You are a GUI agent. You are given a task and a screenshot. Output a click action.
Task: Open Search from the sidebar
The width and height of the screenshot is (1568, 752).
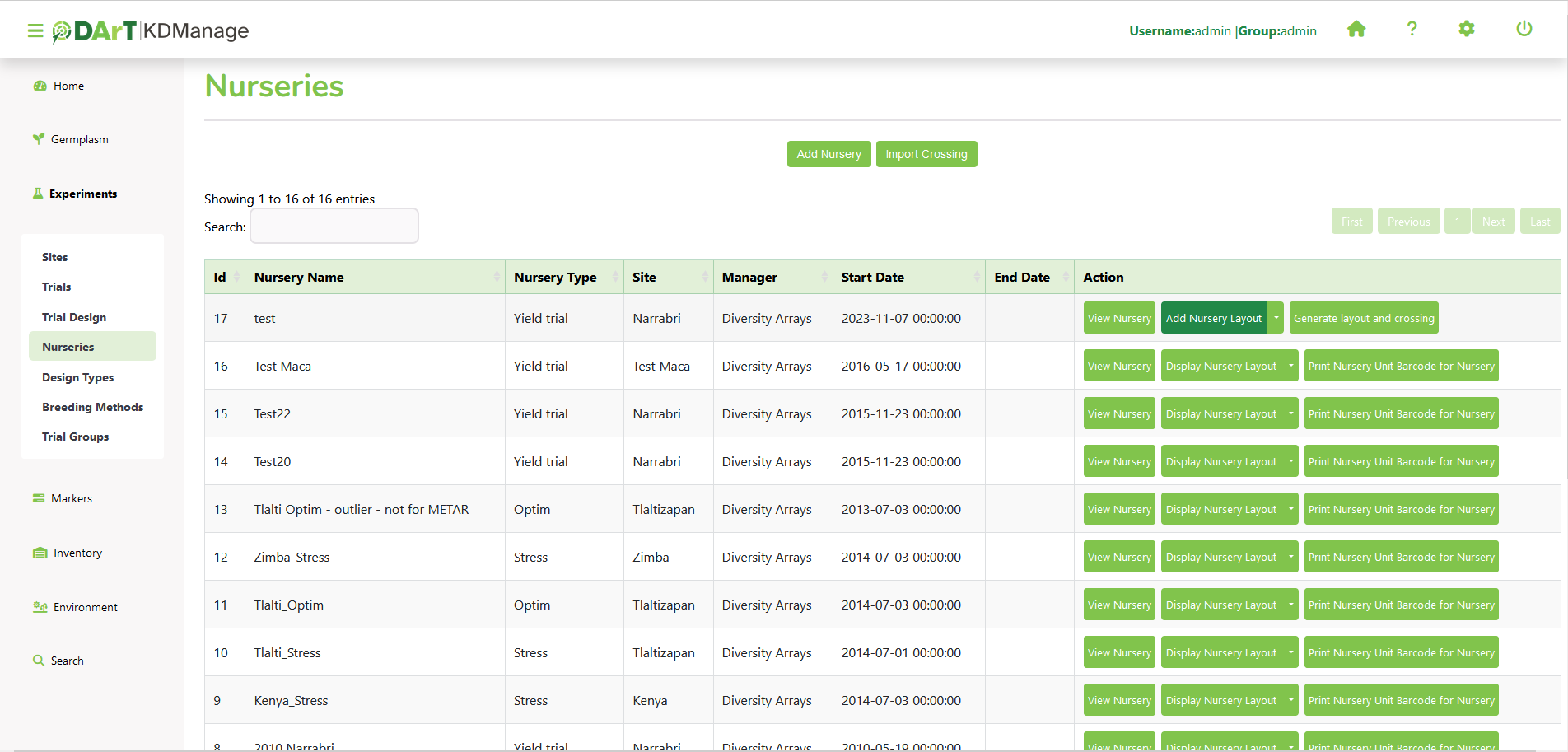(67, 661)
